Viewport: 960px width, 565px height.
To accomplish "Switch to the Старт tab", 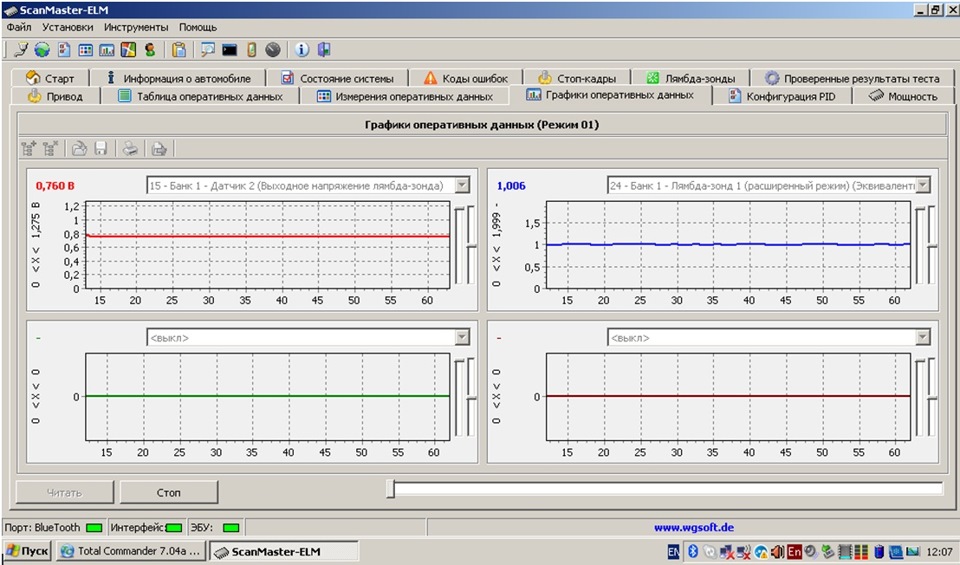I will click(50, 78).
